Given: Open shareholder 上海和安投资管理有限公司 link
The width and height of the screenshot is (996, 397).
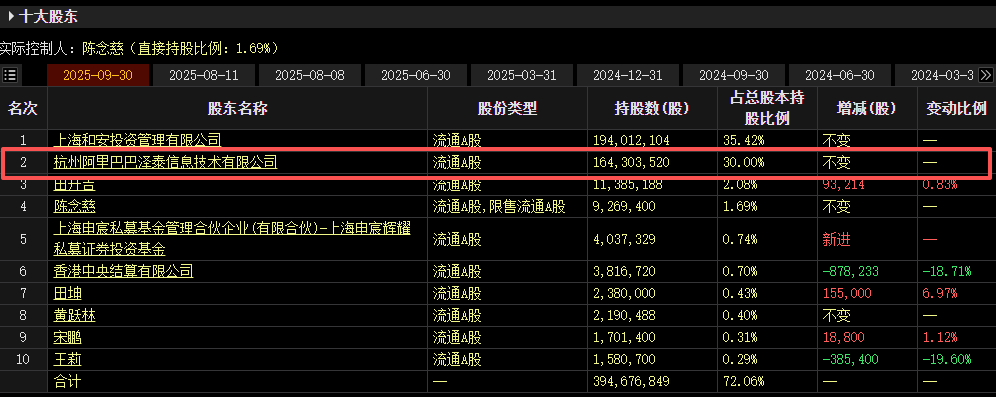Looking at the screenshot, I should [x=137, y=140].
